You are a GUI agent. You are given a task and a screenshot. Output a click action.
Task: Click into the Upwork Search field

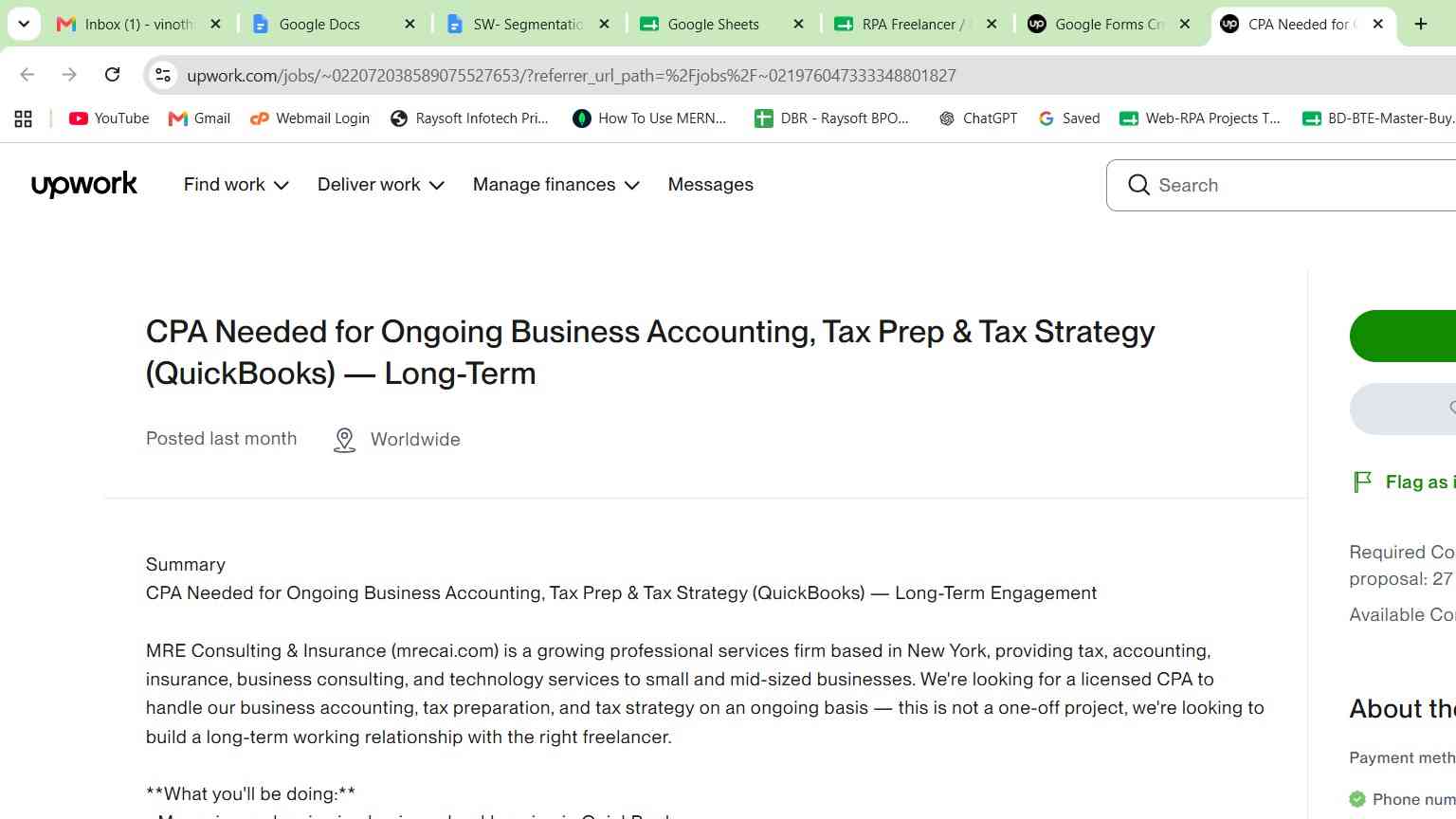pos(1282,185)
